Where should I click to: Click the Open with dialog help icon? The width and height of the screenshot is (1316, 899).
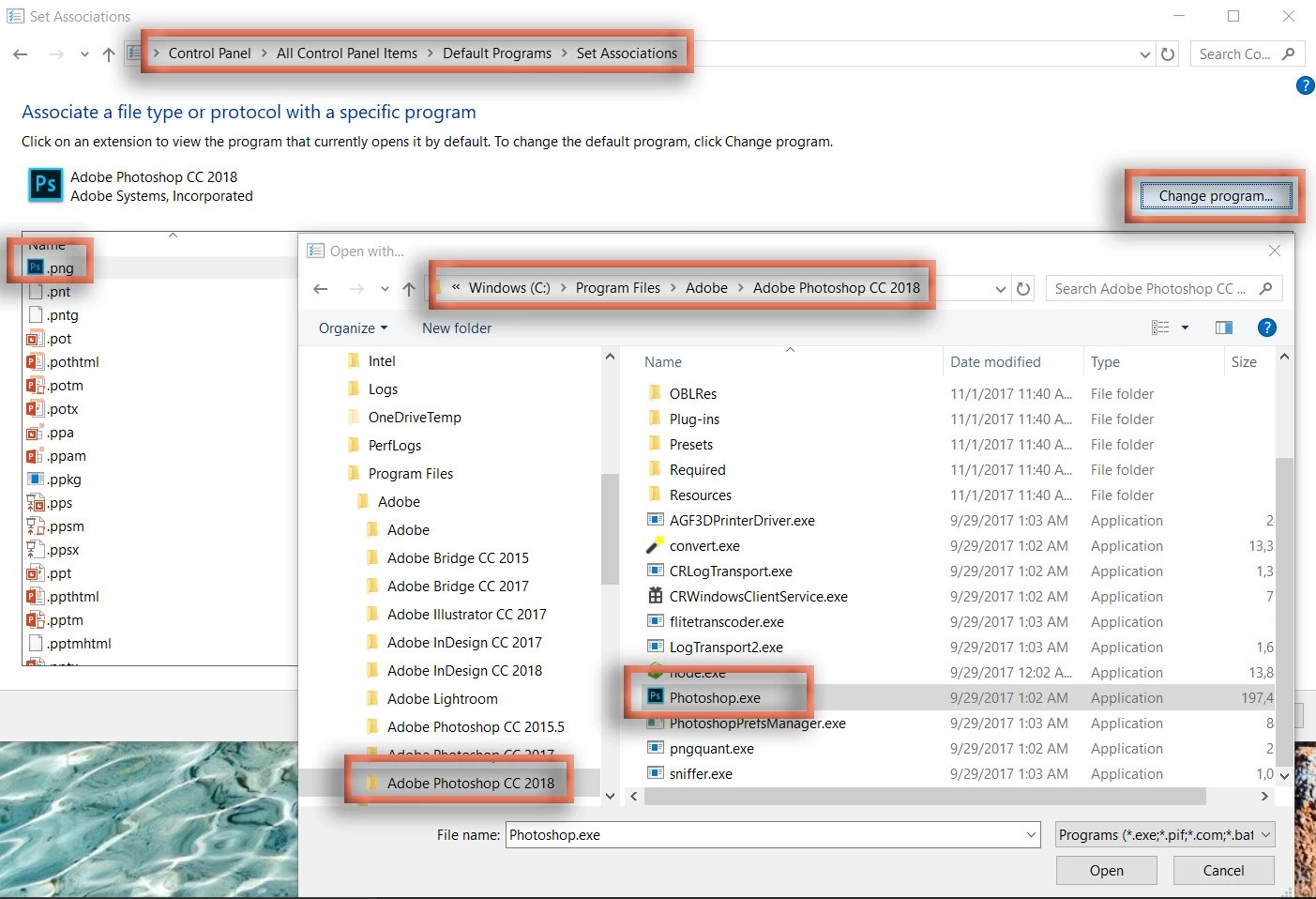1266,328
